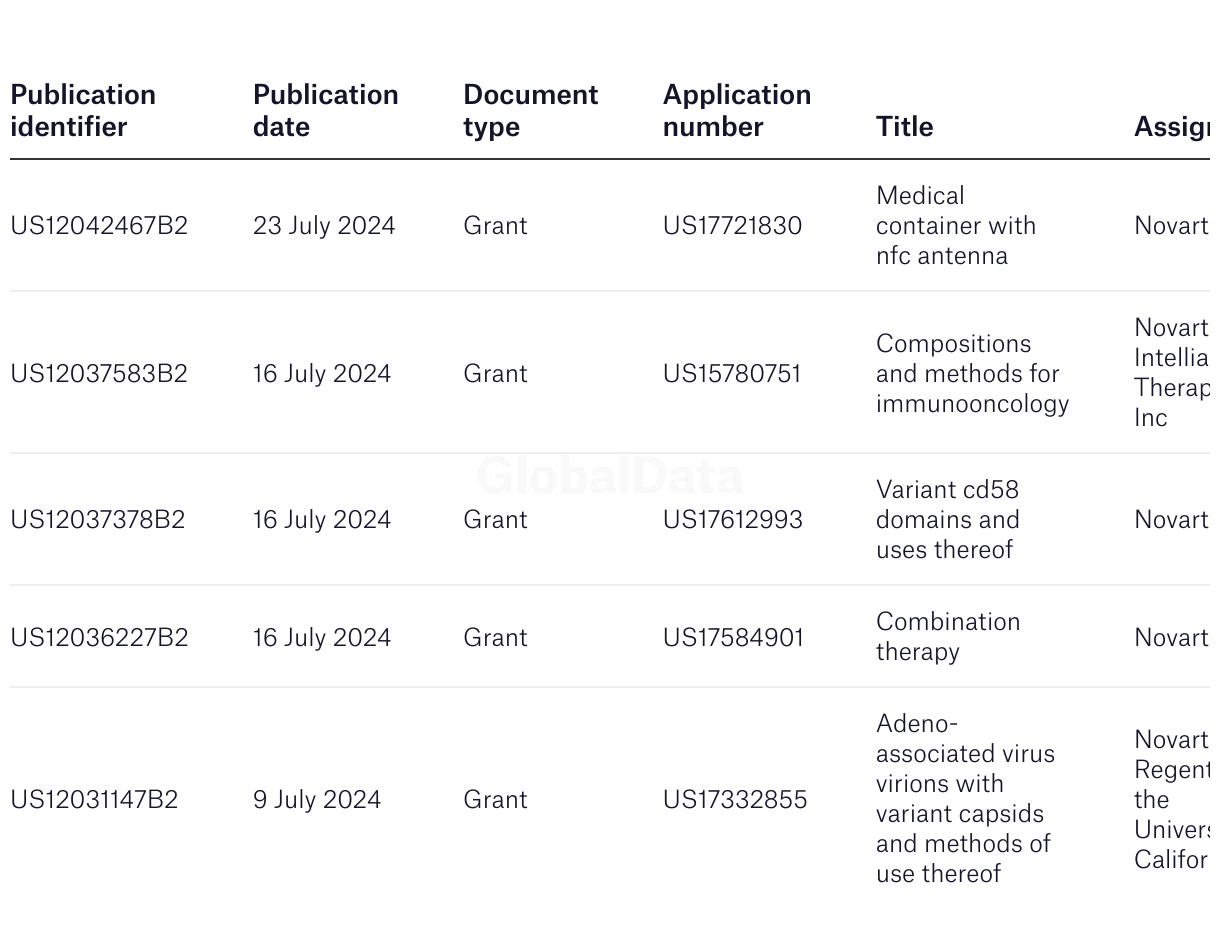Select the Title column header

click(x=904, y=126)
